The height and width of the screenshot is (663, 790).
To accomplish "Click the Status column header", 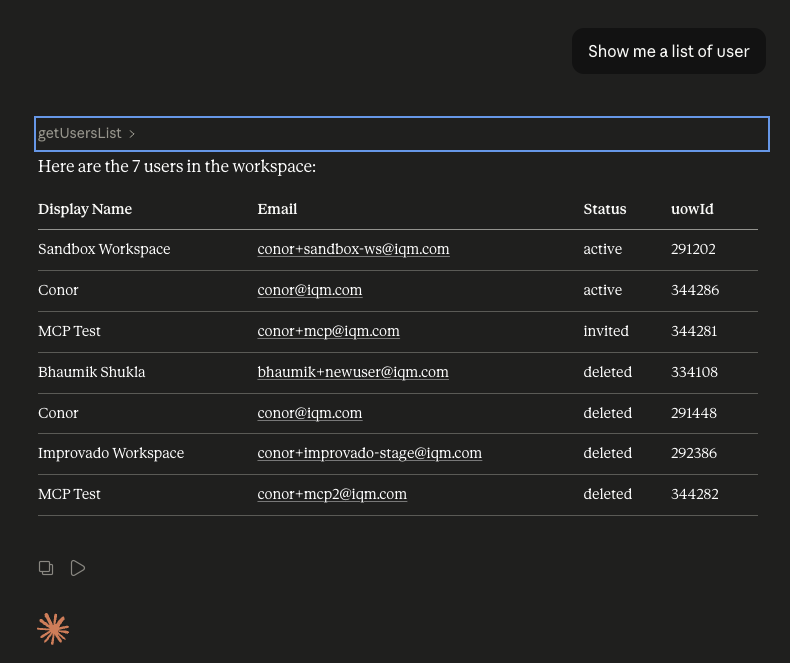I will (x=605, y=209).
